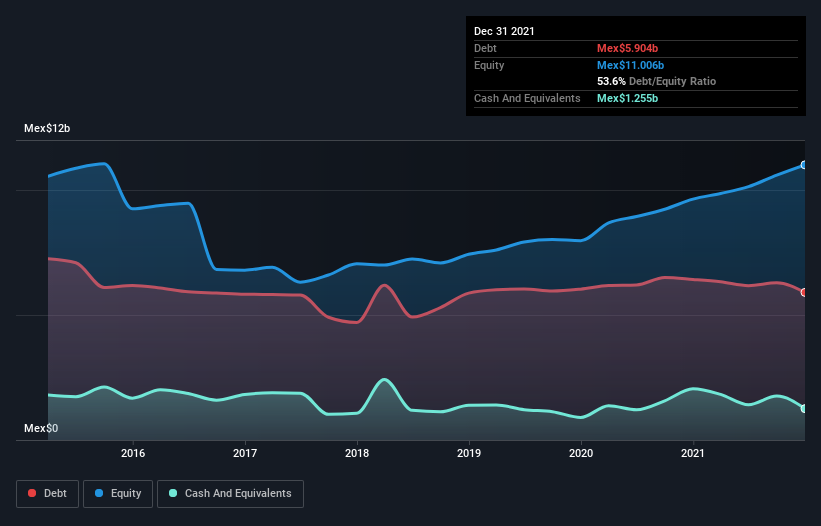This screenshot has width=821, height=526.
Task: Click the Mex$1.255b cash value
Action: 627,98
